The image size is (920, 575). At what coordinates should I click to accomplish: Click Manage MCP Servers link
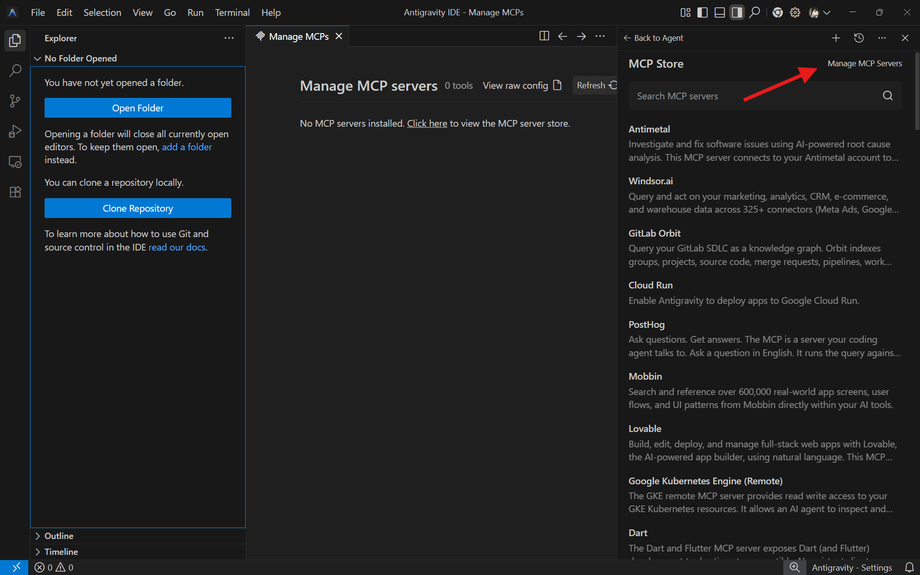[864, 63]
